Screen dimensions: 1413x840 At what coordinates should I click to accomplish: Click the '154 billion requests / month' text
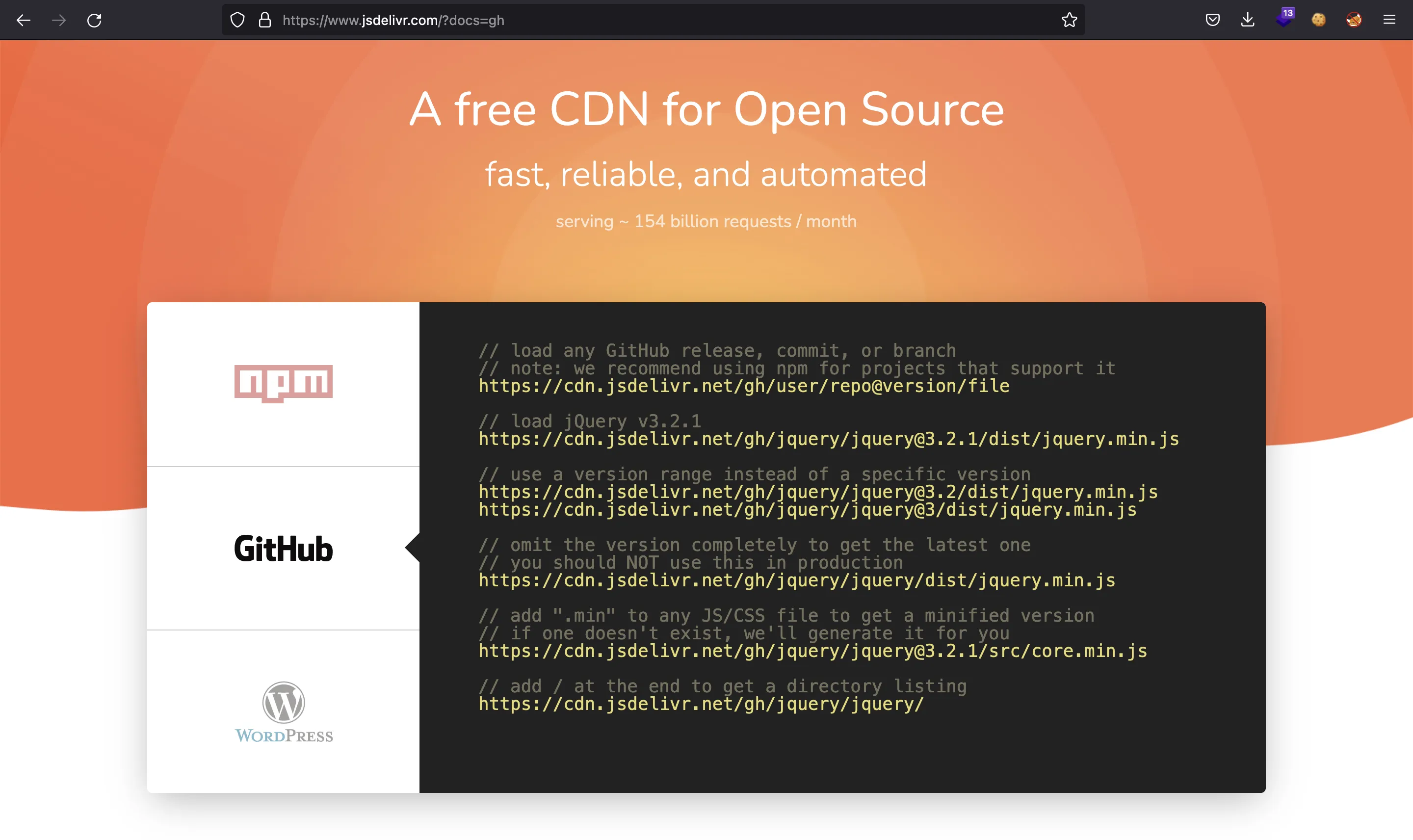[x=745, y=221]
